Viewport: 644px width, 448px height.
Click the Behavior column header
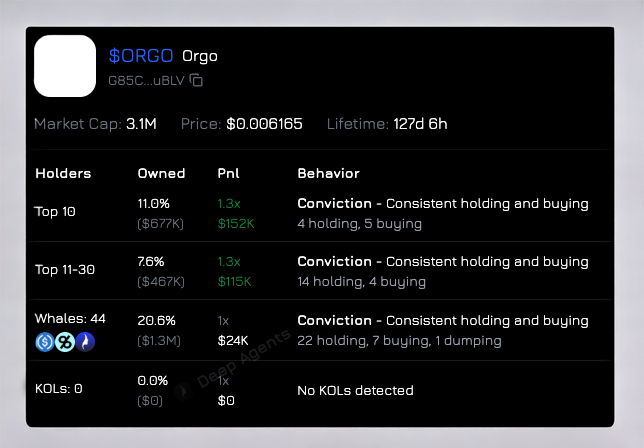click(329, 173)
